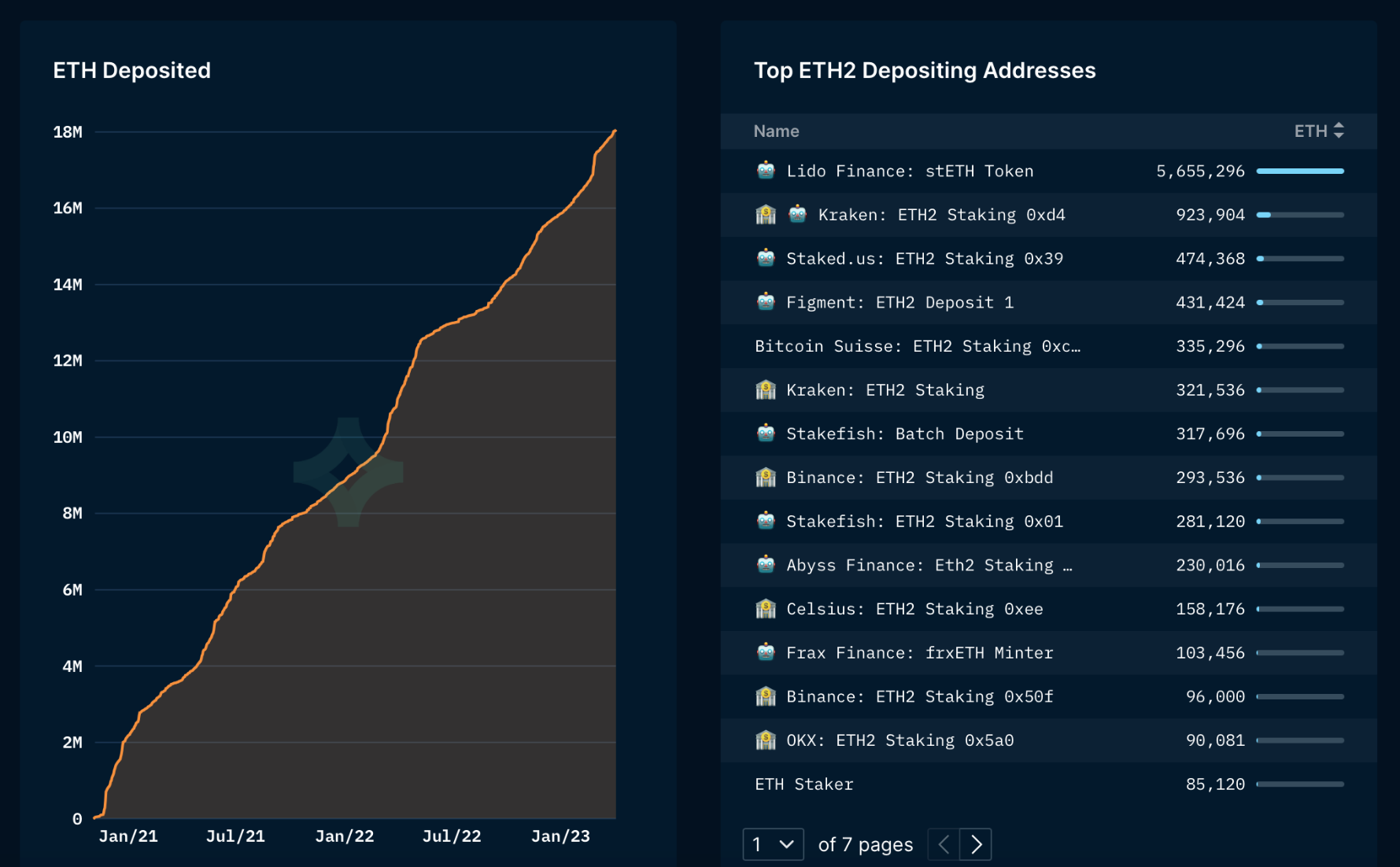The height and width of the screenshot is (867, 1400).
Task: Open OKX: ETH2 Staking 0x5a0 entry
Action: click(899, 740)
